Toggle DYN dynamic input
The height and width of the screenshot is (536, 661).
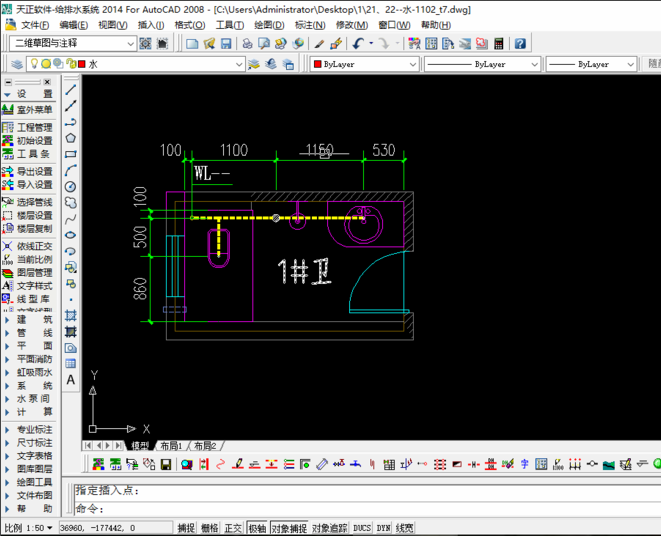pyautogui.click(x=383, y=528)
